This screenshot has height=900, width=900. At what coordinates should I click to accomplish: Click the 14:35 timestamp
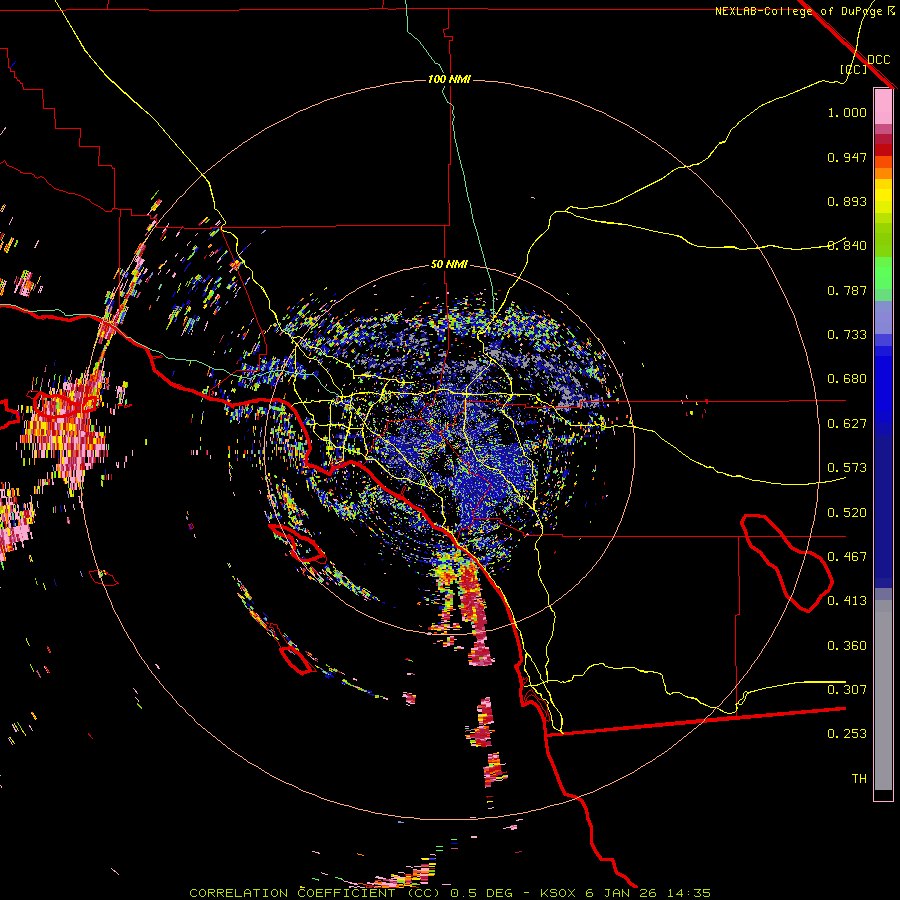point(690,893)
